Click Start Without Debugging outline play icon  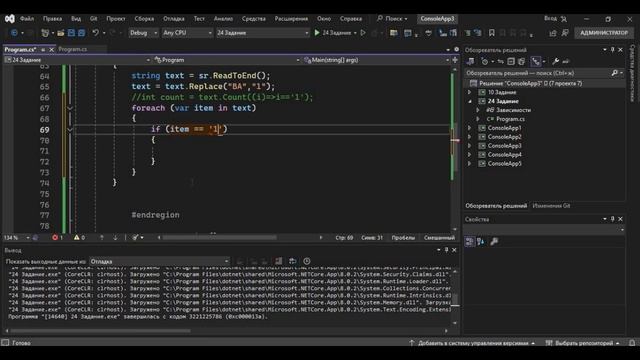point(363,33)
